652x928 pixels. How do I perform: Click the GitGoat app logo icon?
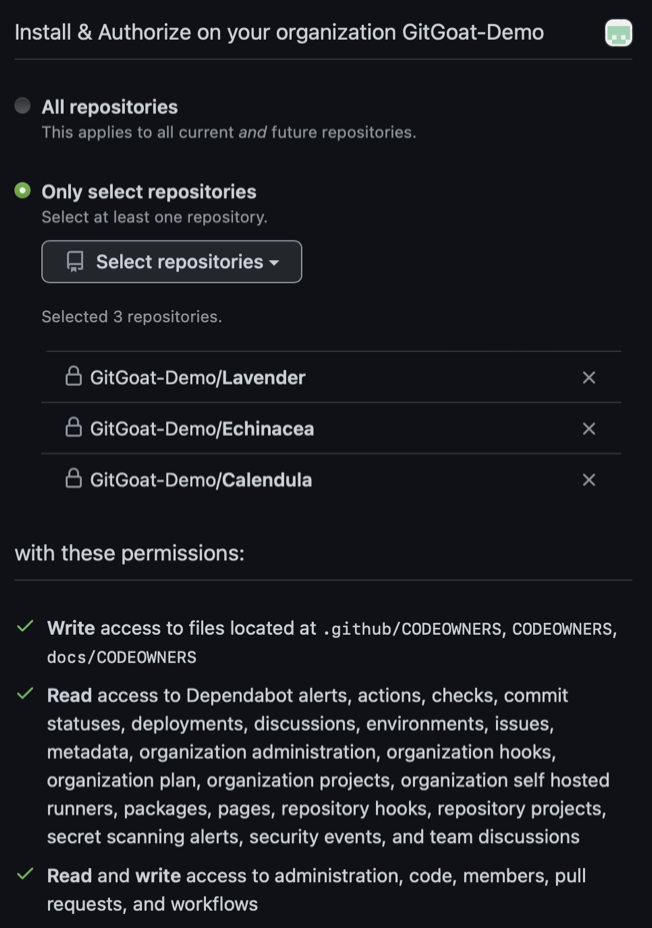pos(619,32)
